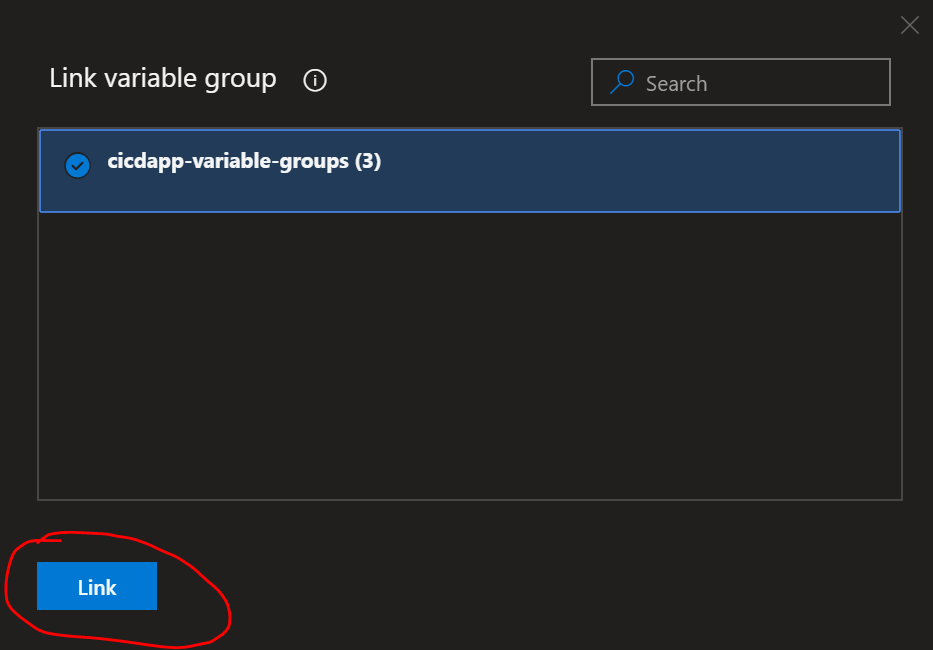
Task: Click the blank right side of the highlighted row
Action: [x=700, y=170]
